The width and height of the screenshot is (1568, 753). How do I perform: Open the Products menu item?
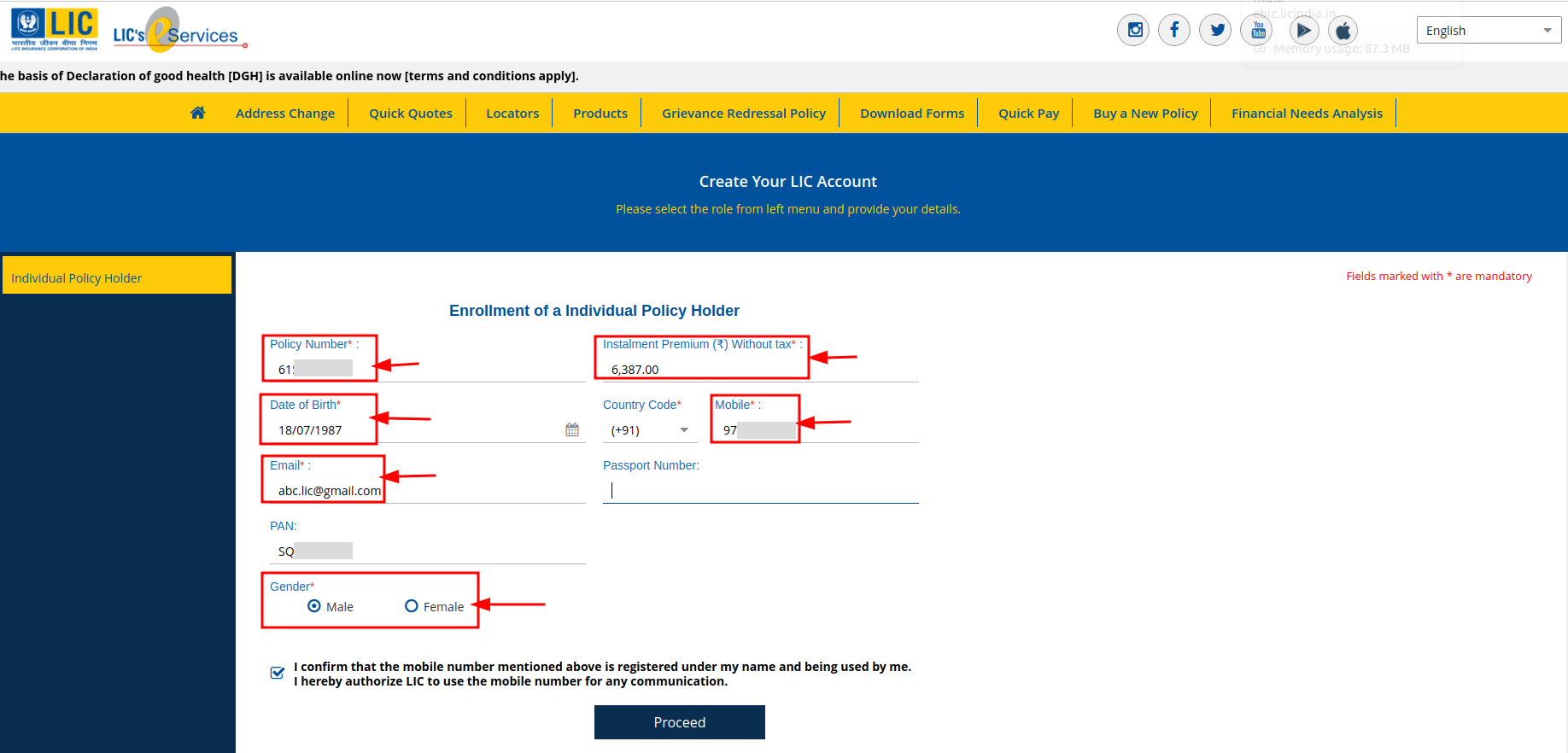tap(600, 113)
